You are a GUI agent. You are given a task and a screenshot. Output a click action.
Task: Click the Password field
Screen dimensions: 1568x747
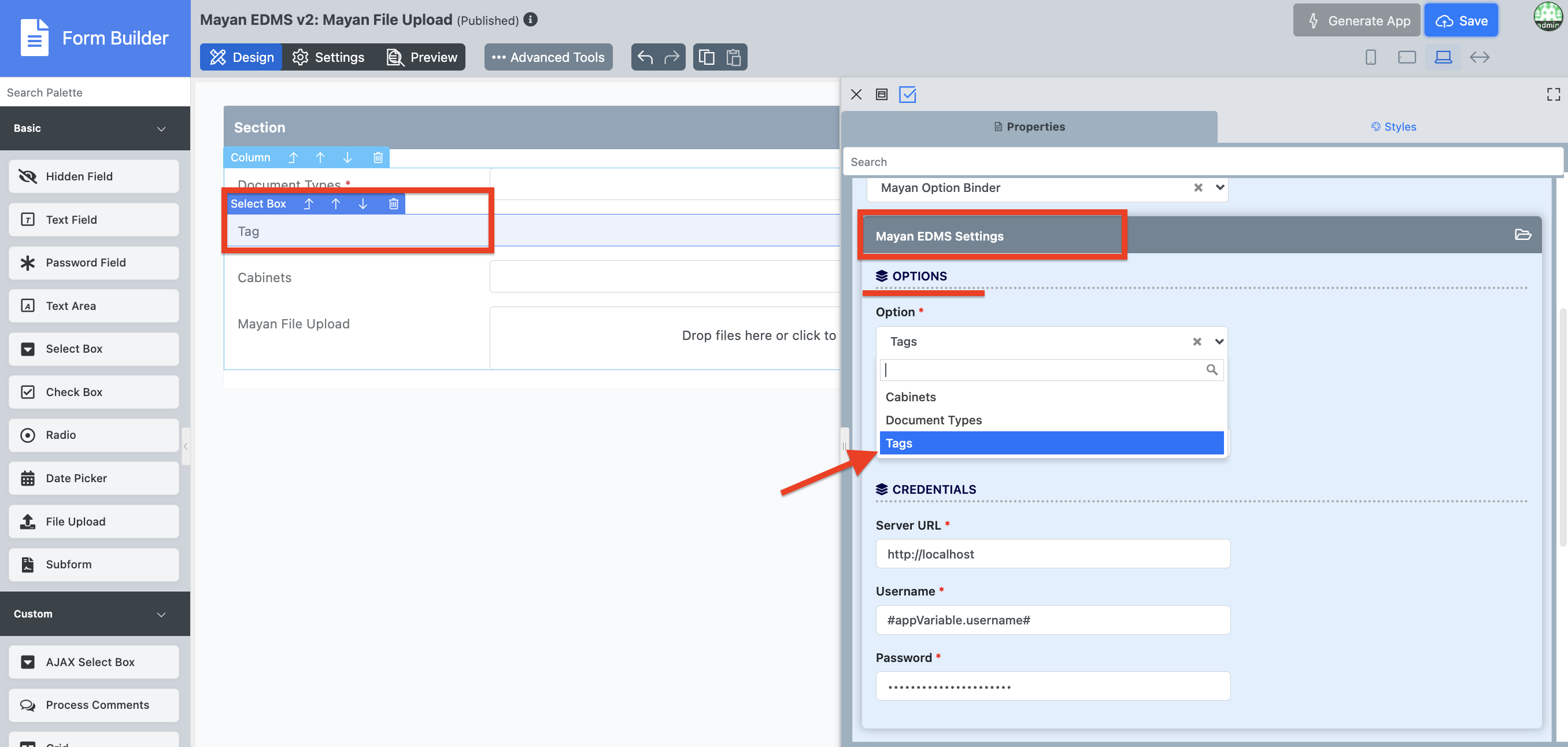[x=1052, y=687]
